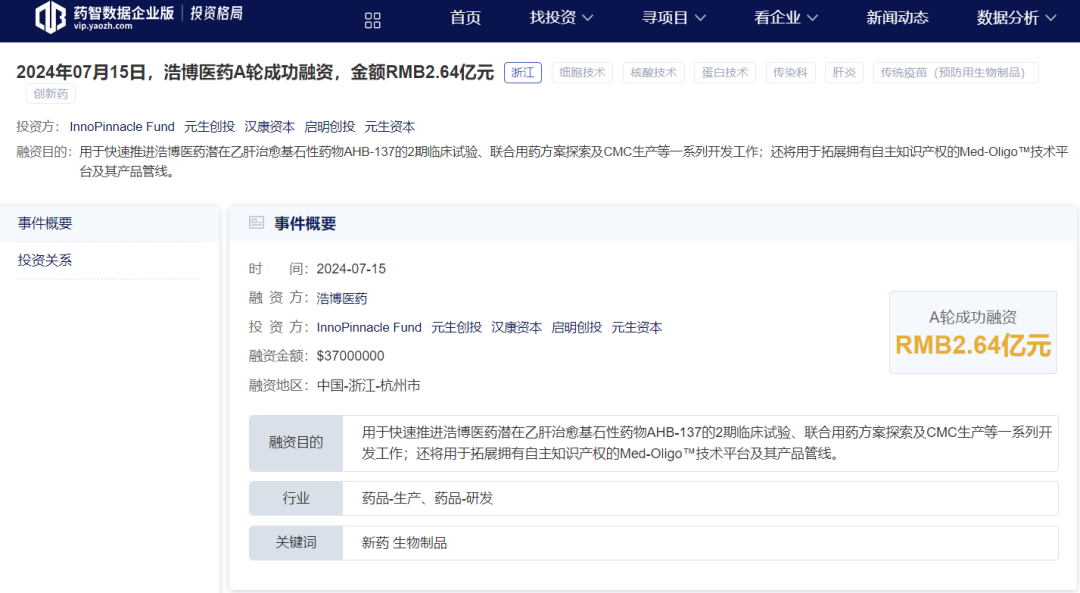Expand the chevron beside 数据分析
The width and height of the screenshot is (1080, 593).
pos(1051,19)
